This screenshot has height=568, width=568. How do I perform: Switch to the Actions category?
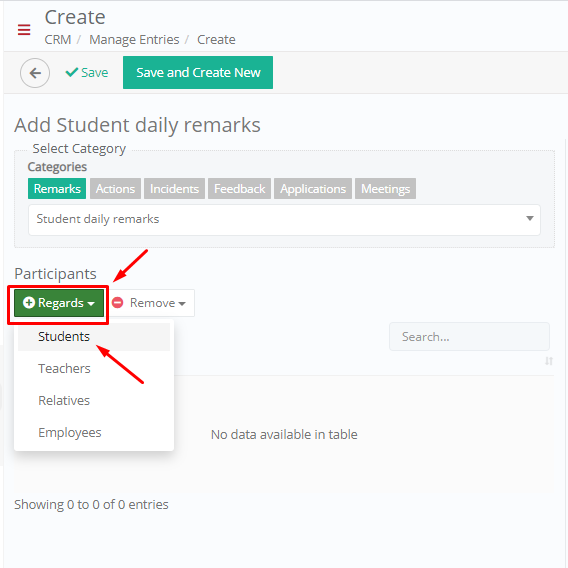click(115, 188)
